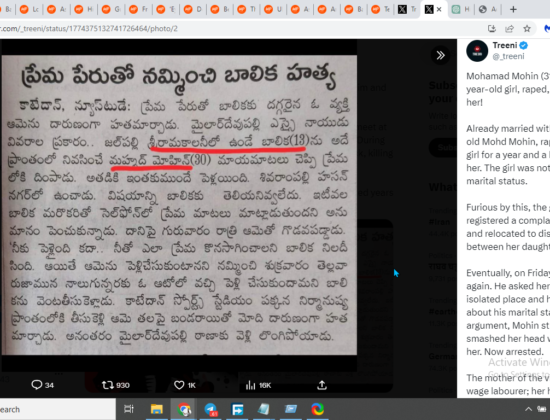This screenshot has width=550, height=420.
Task: Click the line 'her. Now arrested.'
Action: (504, 352)
